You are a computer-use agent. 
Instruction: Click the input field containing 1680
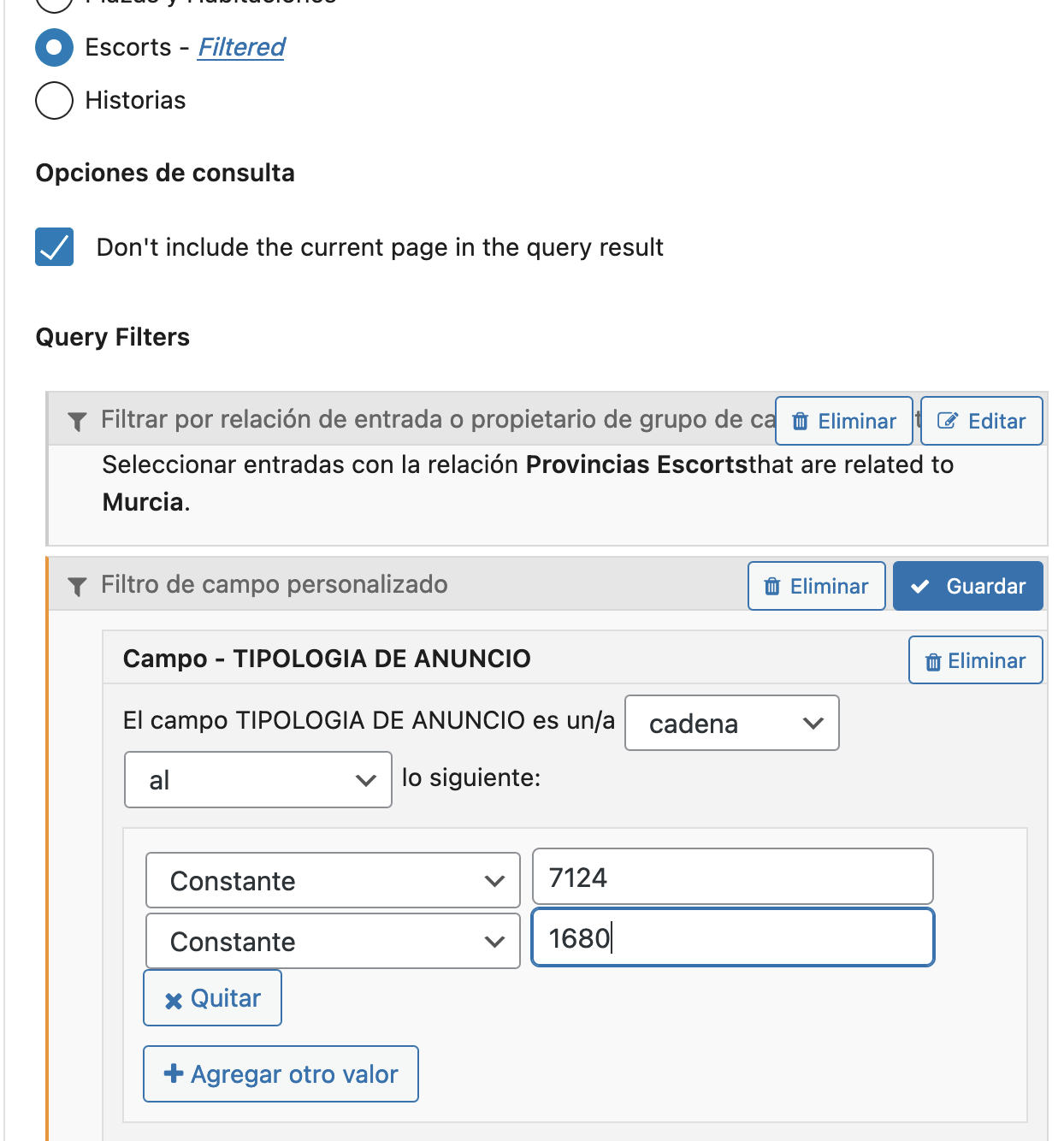[x=733, y=937]
